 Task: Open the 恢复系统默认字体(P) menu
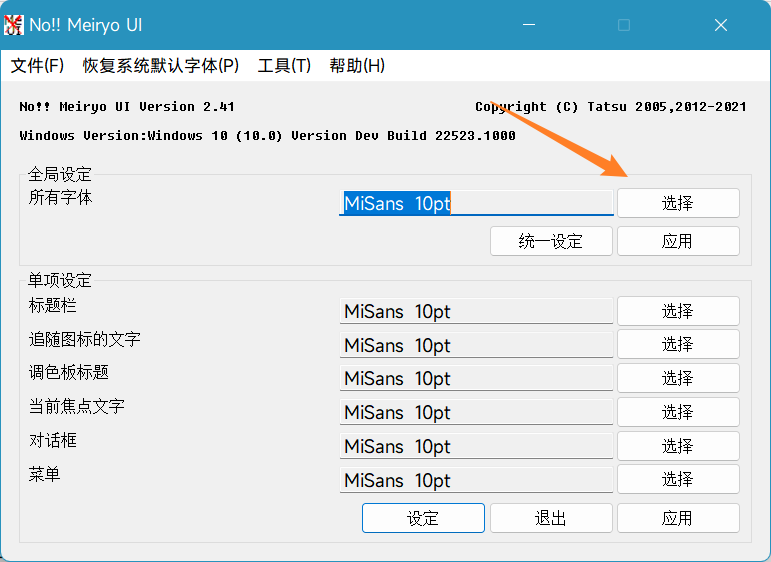160,65
